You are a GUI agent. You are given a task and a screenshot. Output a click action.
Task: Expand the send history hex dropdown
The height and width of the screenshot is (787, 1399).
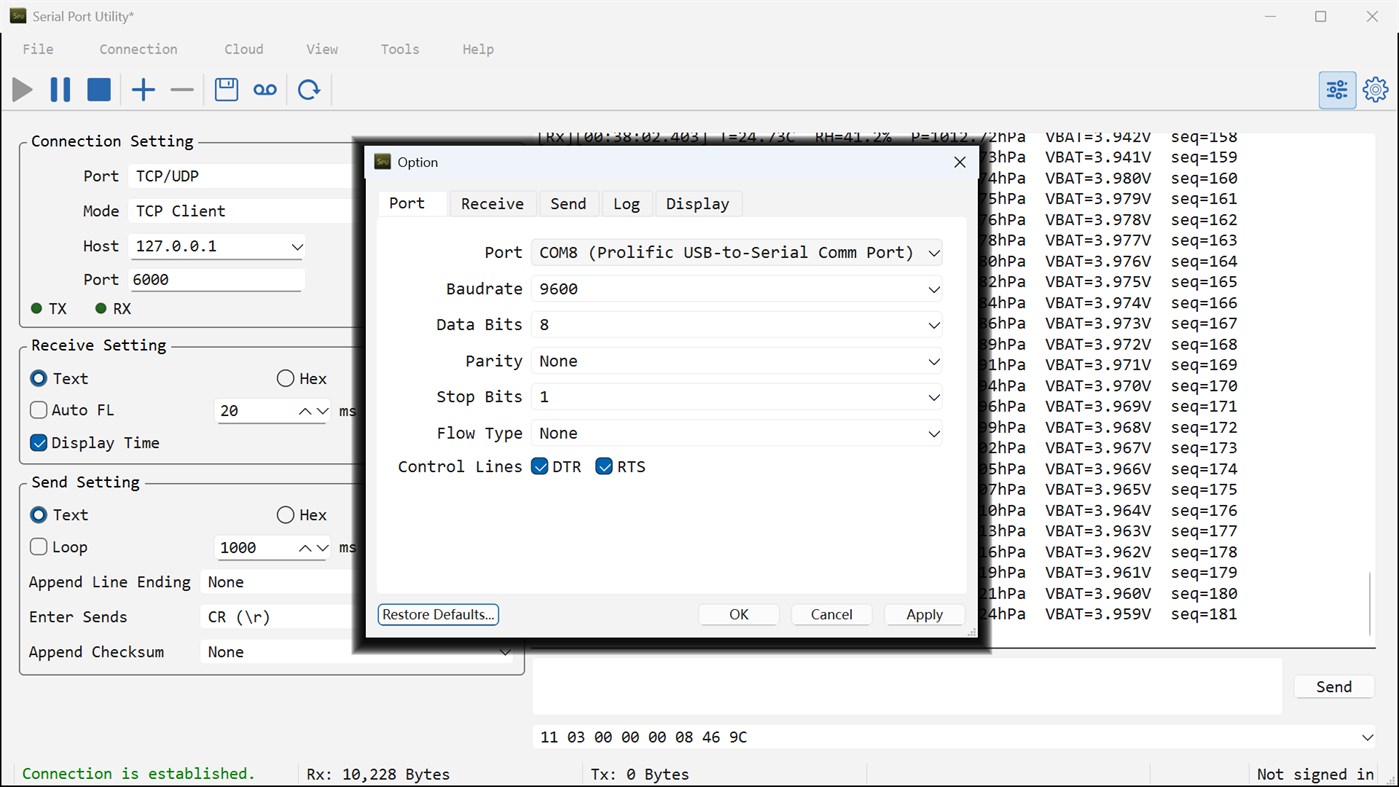click(x=1368, y=737)
